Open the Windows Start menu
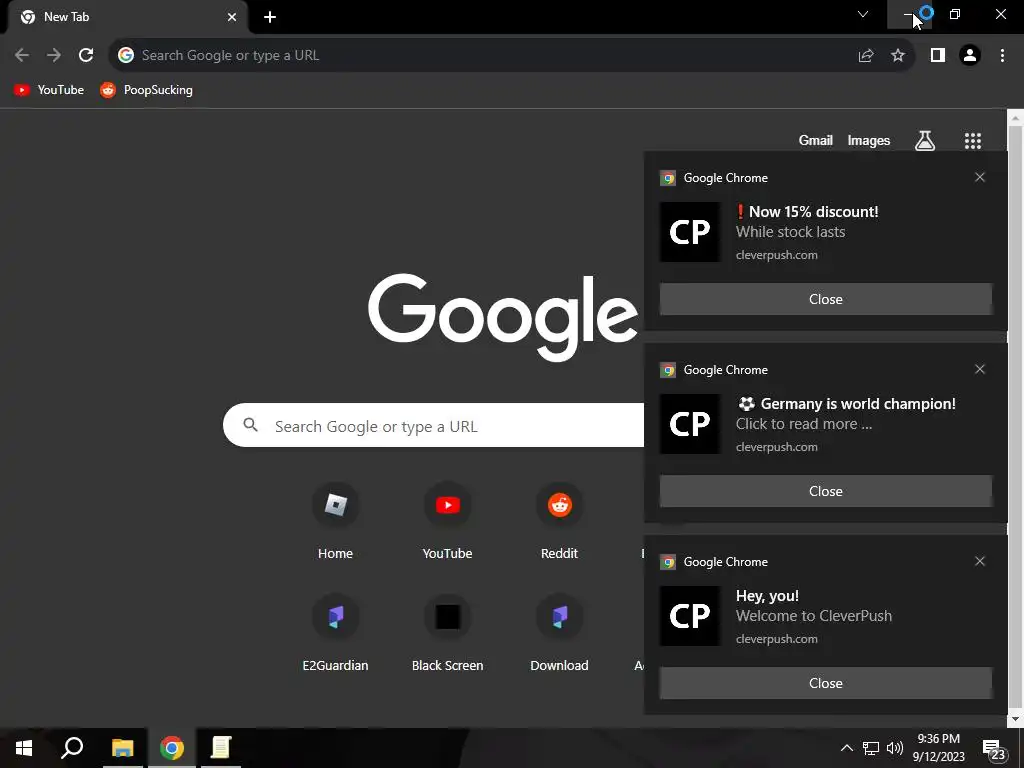This screenshot has width=1024, height=768. [24, 748]
